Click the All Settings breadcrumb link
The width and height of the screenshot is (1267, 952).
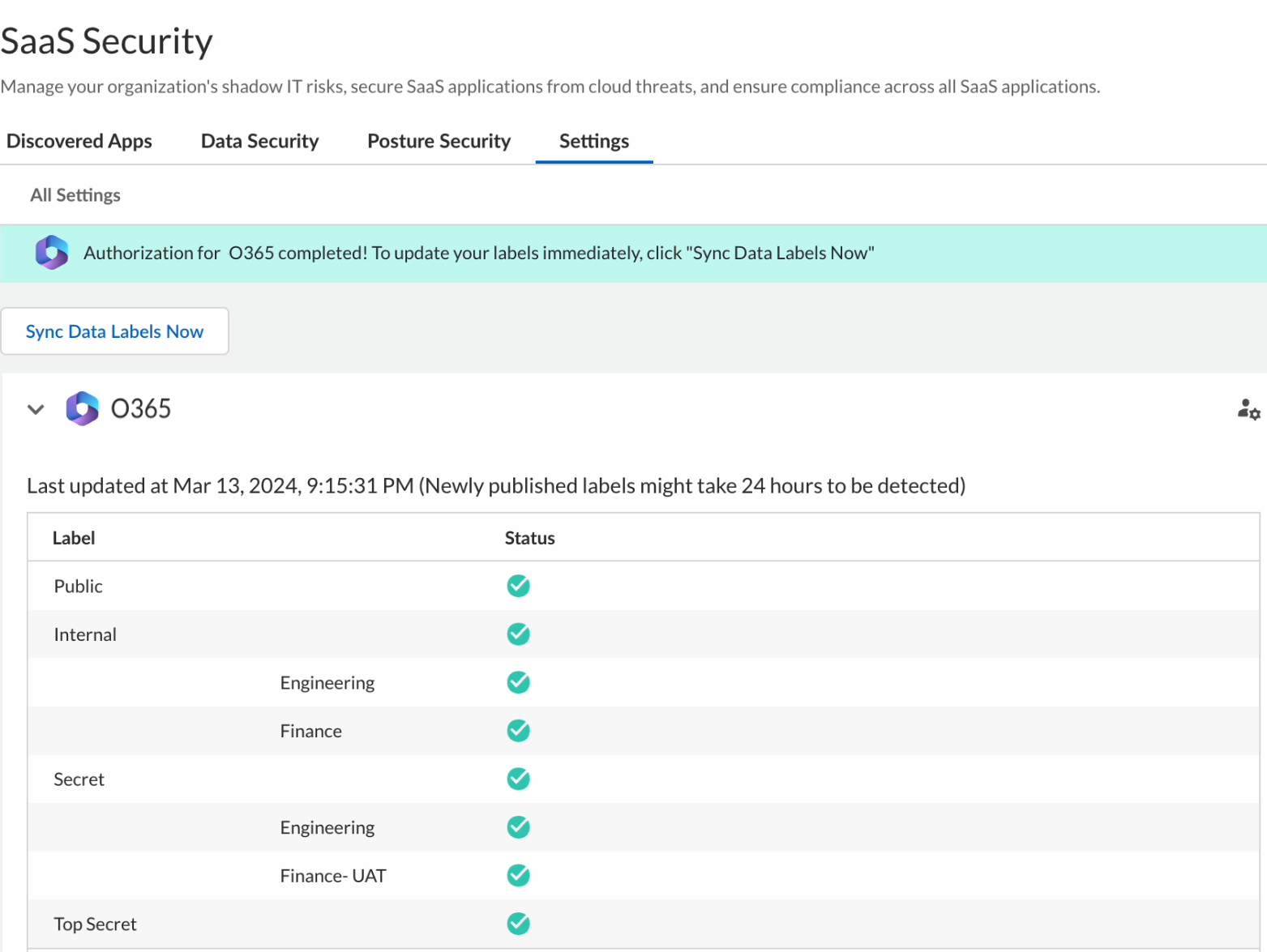click(x=75, y=195)
